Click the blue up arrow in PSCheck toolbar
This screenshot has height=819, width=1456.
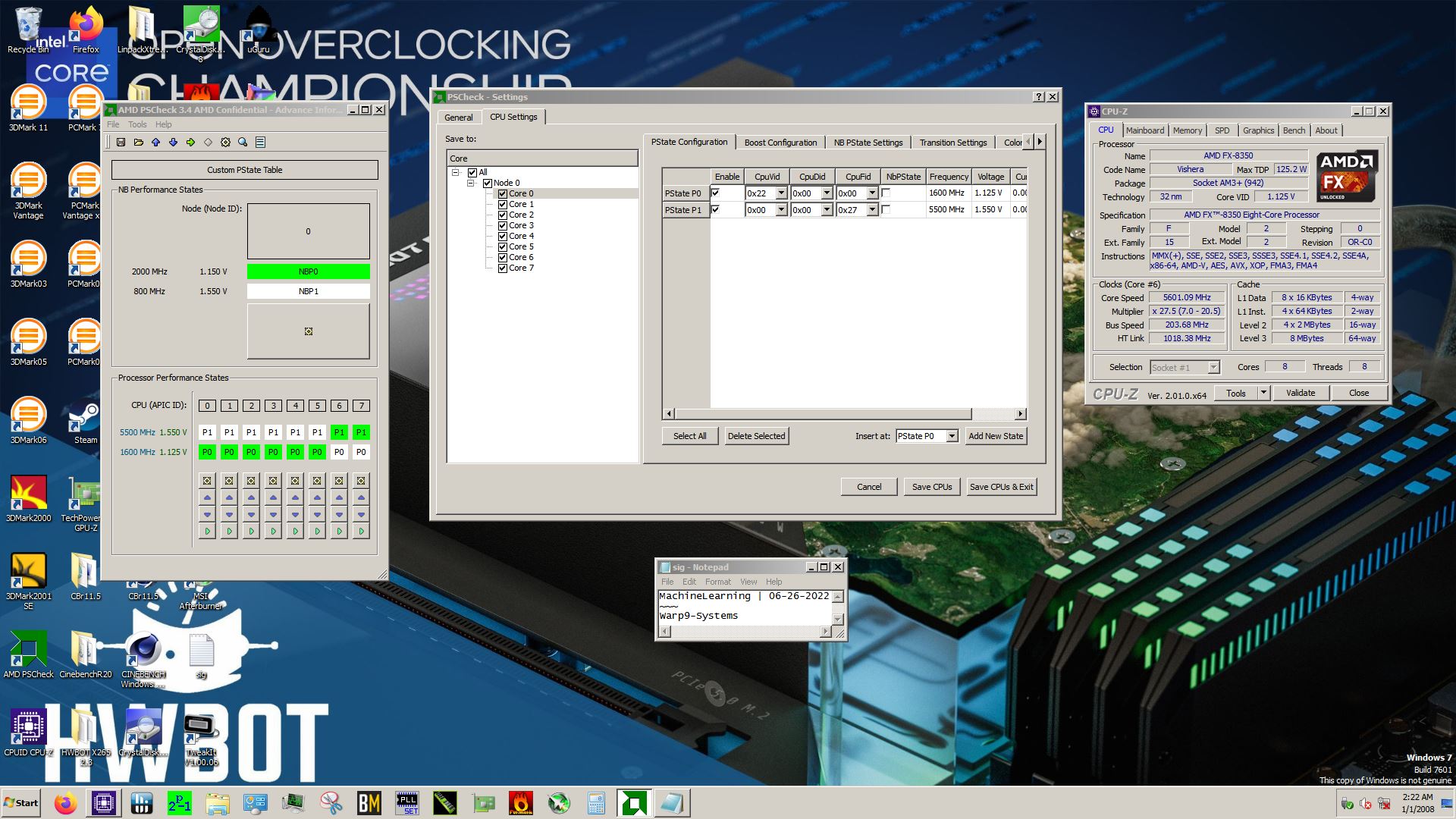[155, 142]
